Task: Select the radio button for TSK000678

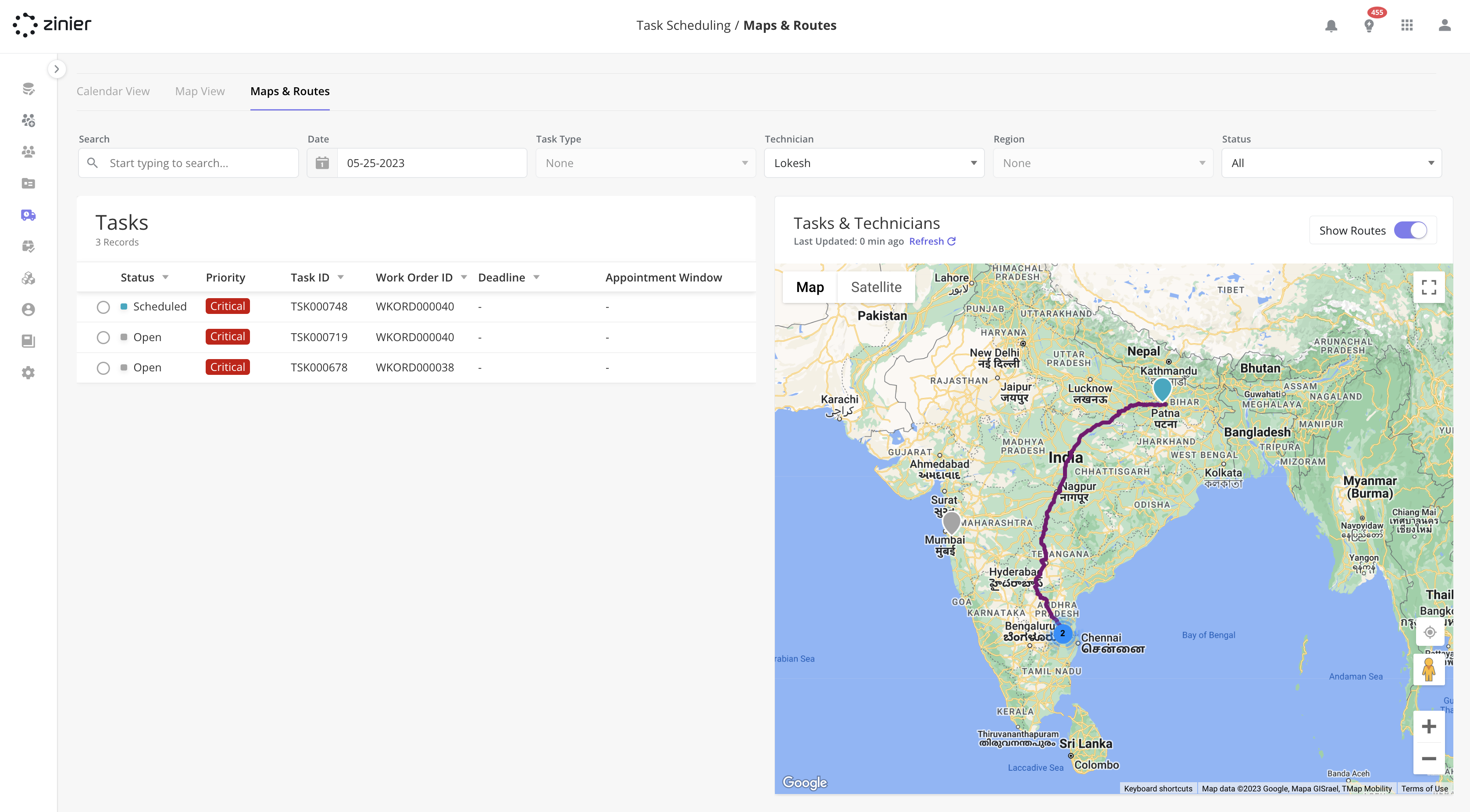Action: coord(103,368)
